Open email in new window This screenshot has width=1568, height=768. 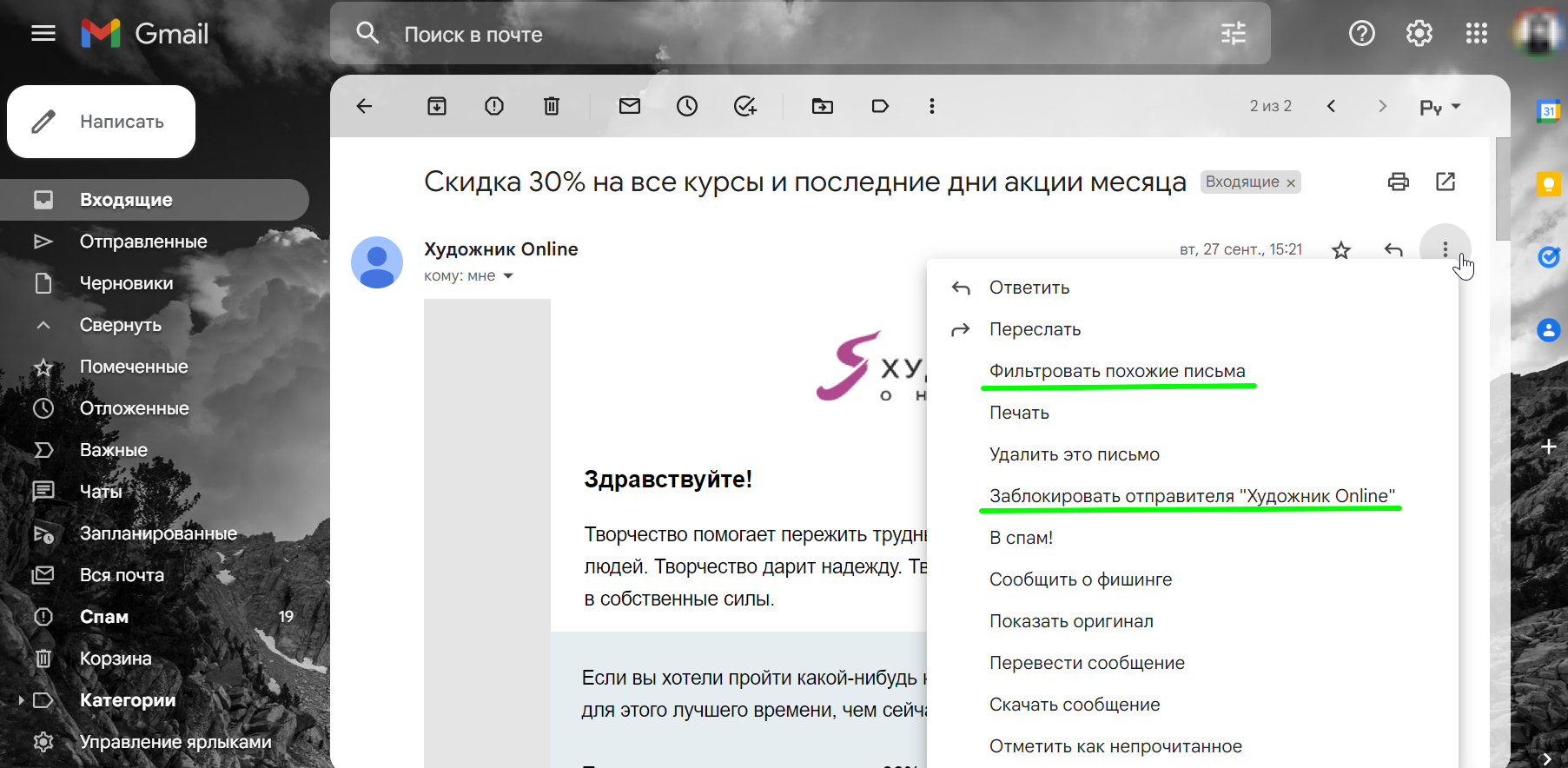pos(1446,182)
